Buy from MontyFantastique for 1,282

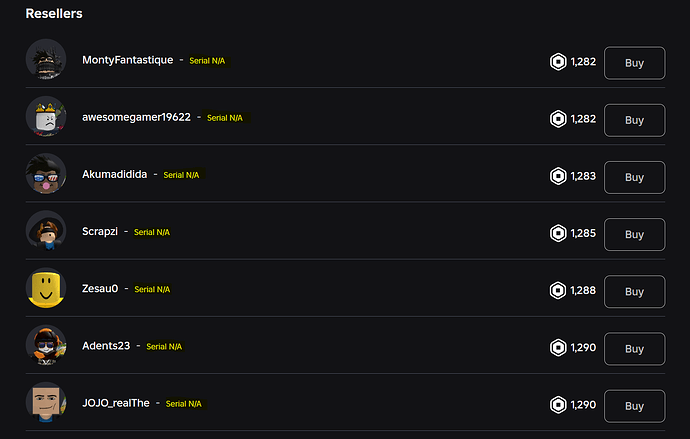[634, 62]
